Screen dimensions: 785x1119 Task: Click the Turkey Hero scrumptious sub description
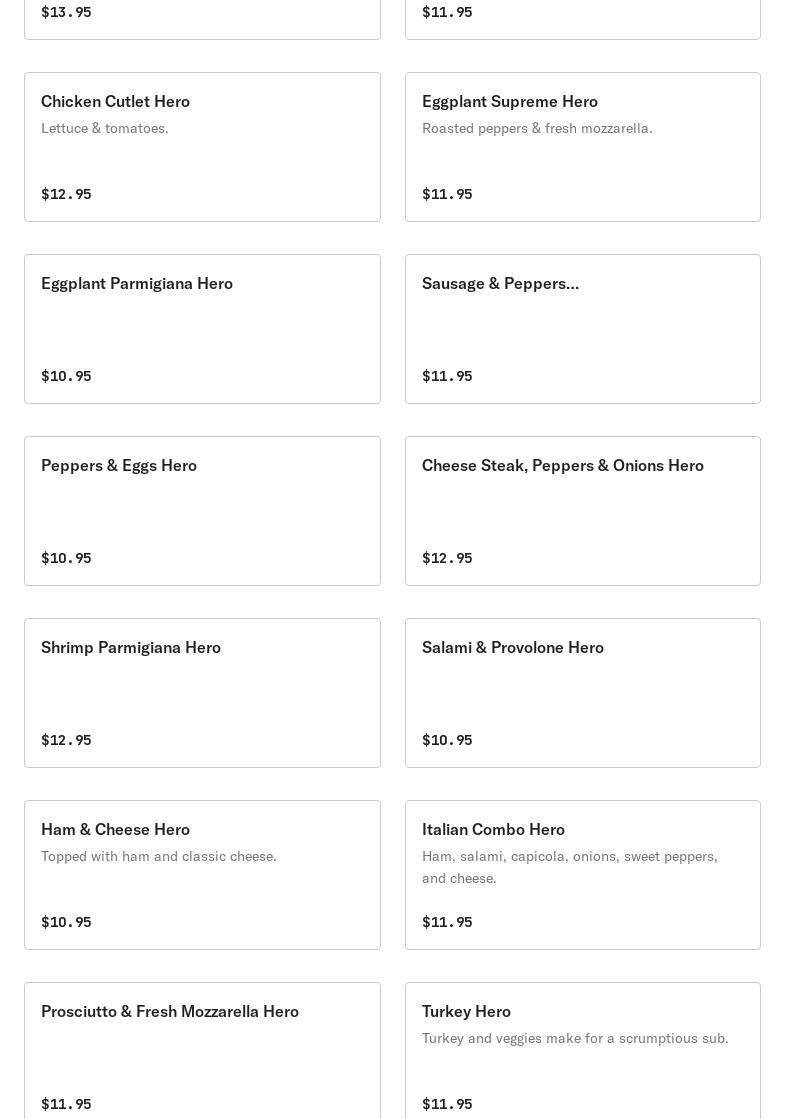(x=575, y=1038)
